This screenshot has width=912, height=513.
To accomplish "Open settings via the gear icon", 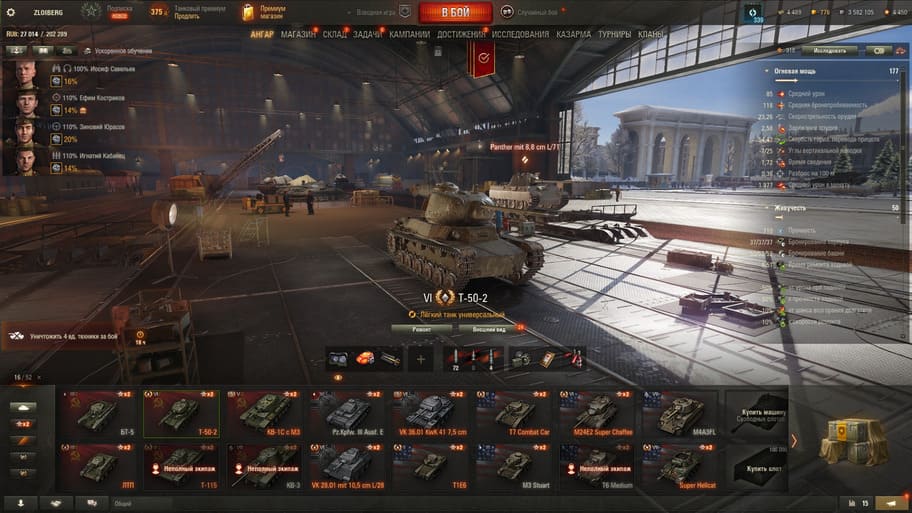I will pos(10,12).
